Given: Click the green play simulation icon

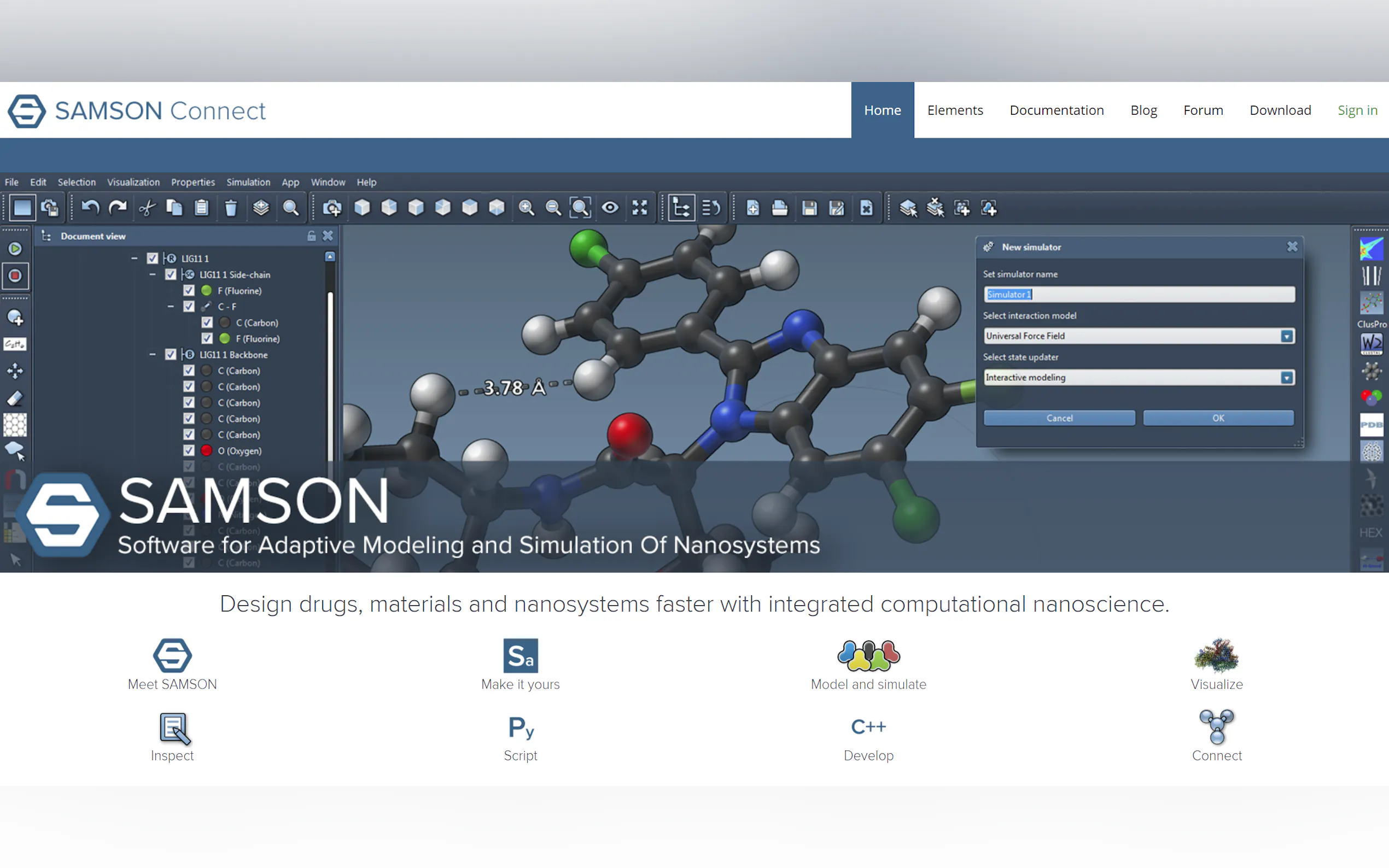Looking at the screenshot, I should (15, 249).
